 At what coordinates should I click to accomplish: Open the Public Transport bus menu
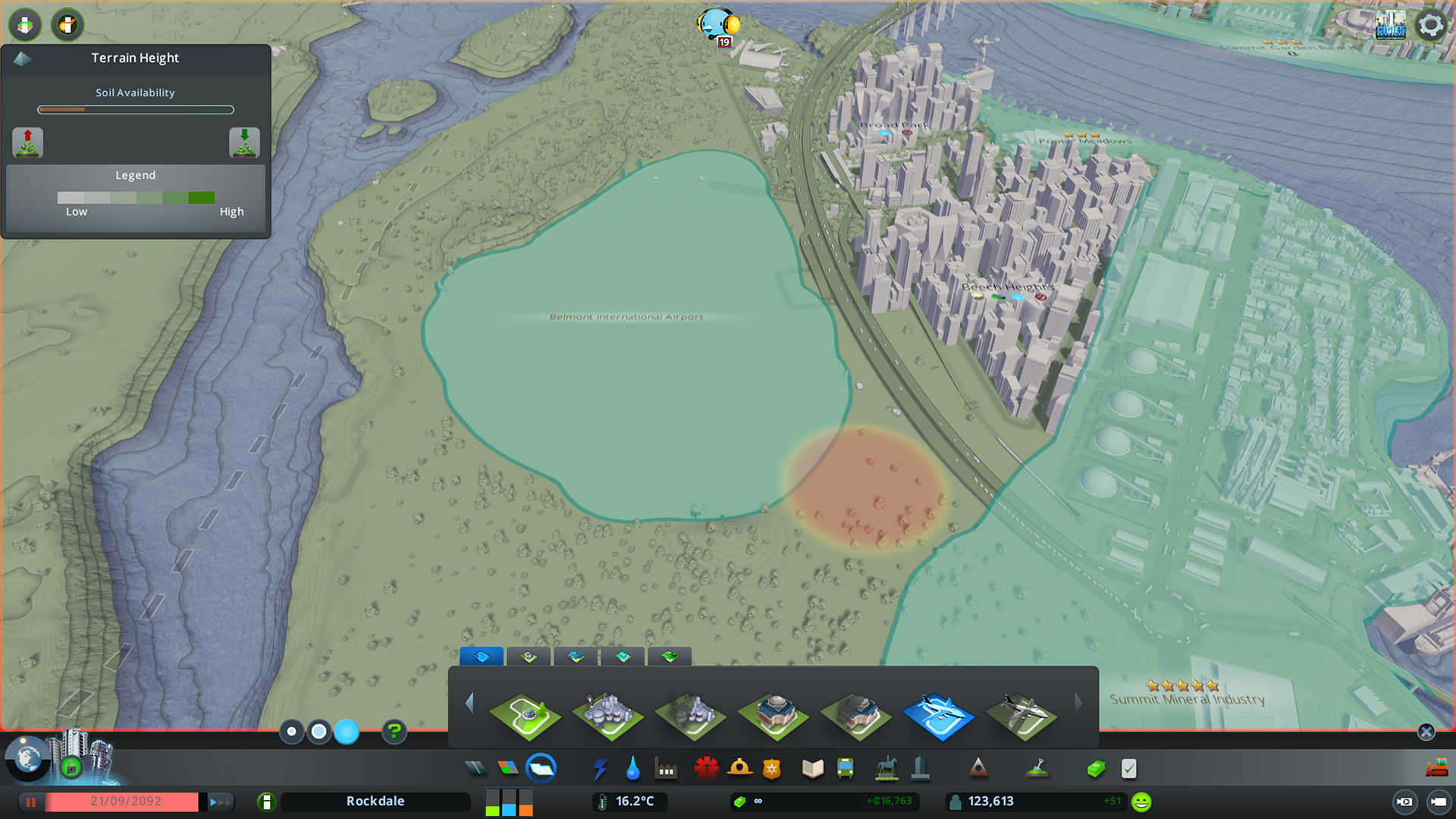click(846, 769)
